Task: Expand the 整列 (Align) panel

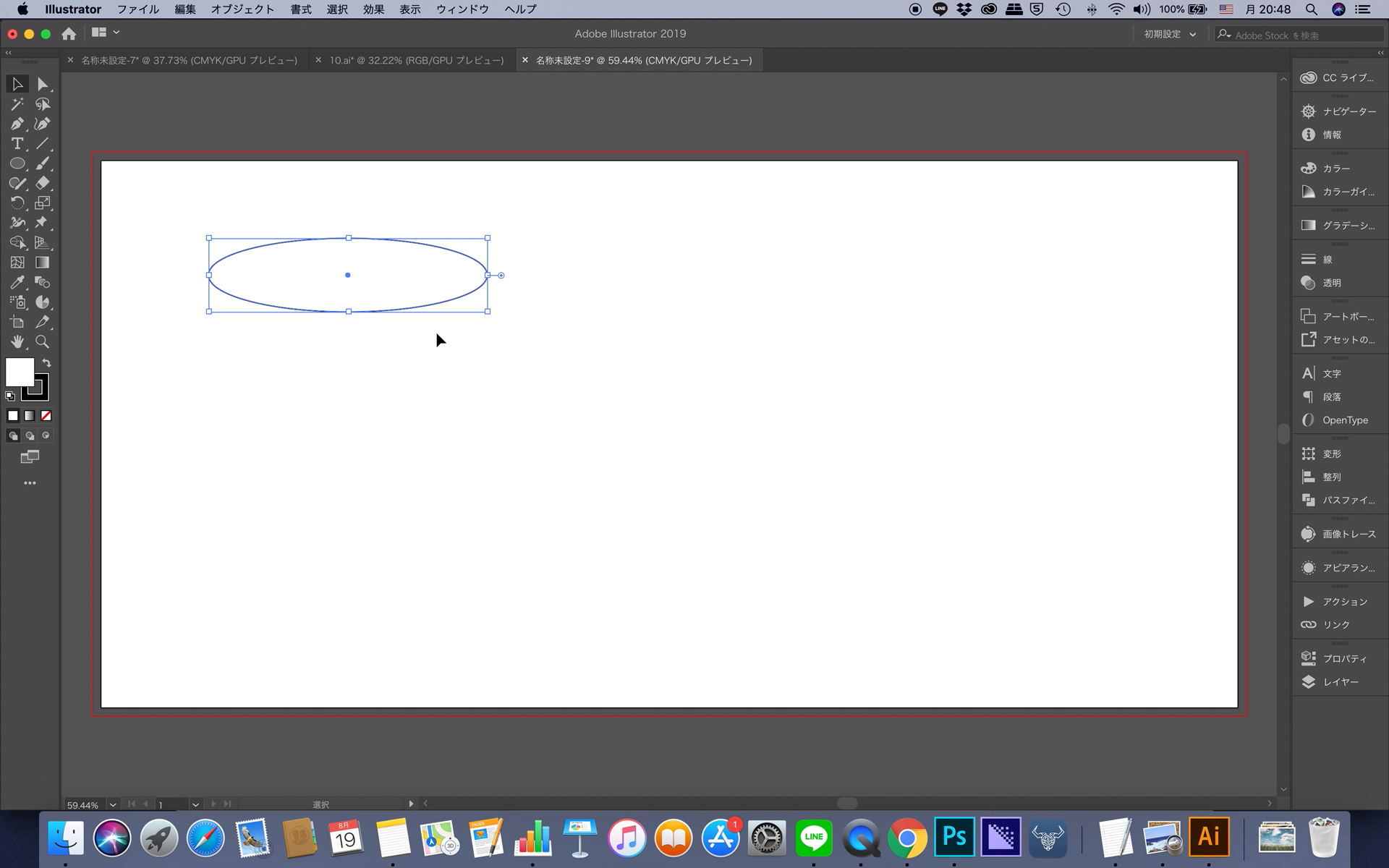Action: (x=1330, y=477)
